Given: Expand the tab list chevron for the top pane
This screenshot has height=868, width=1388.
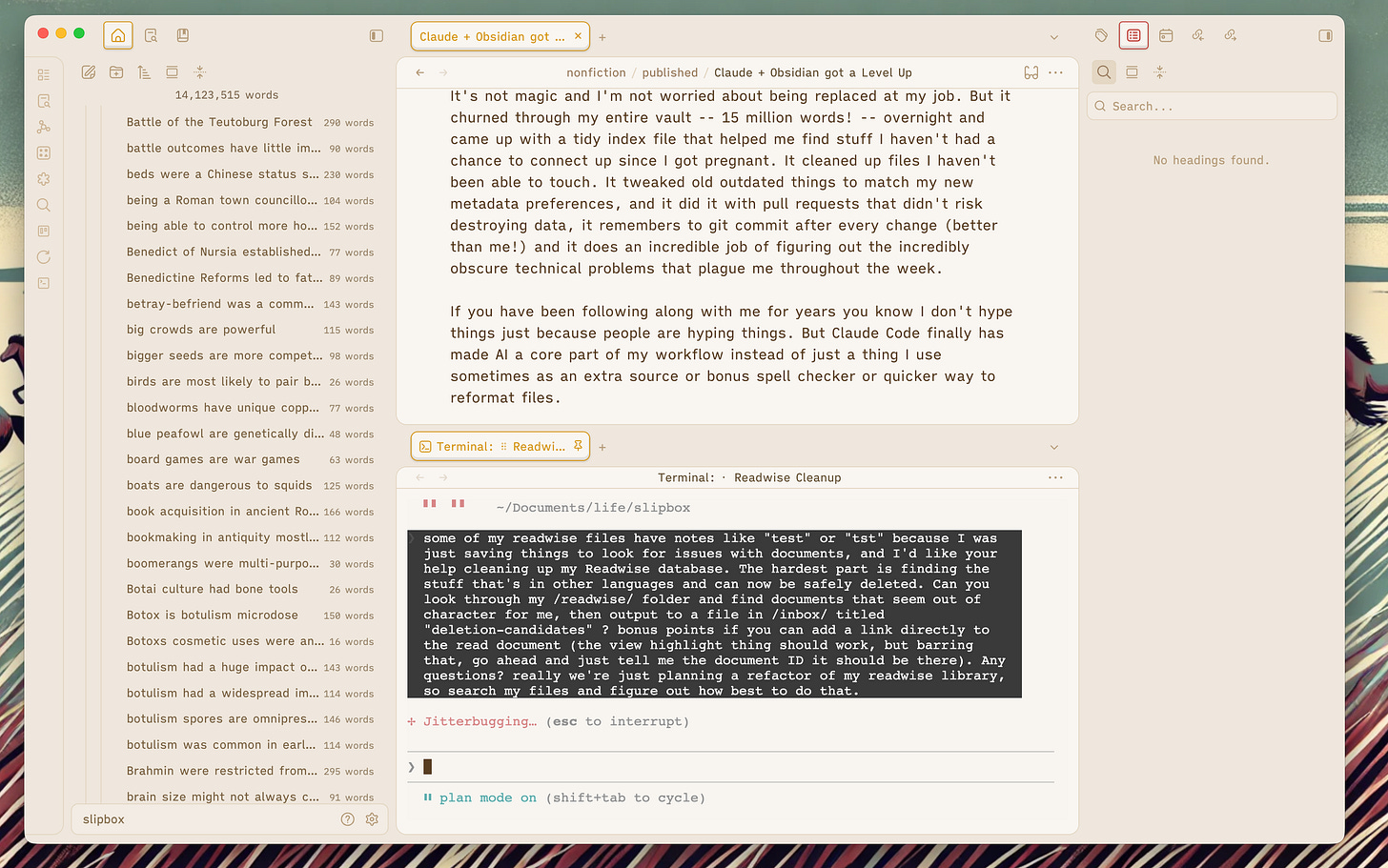Looking at the screenshot, I should coord(1054,37).
